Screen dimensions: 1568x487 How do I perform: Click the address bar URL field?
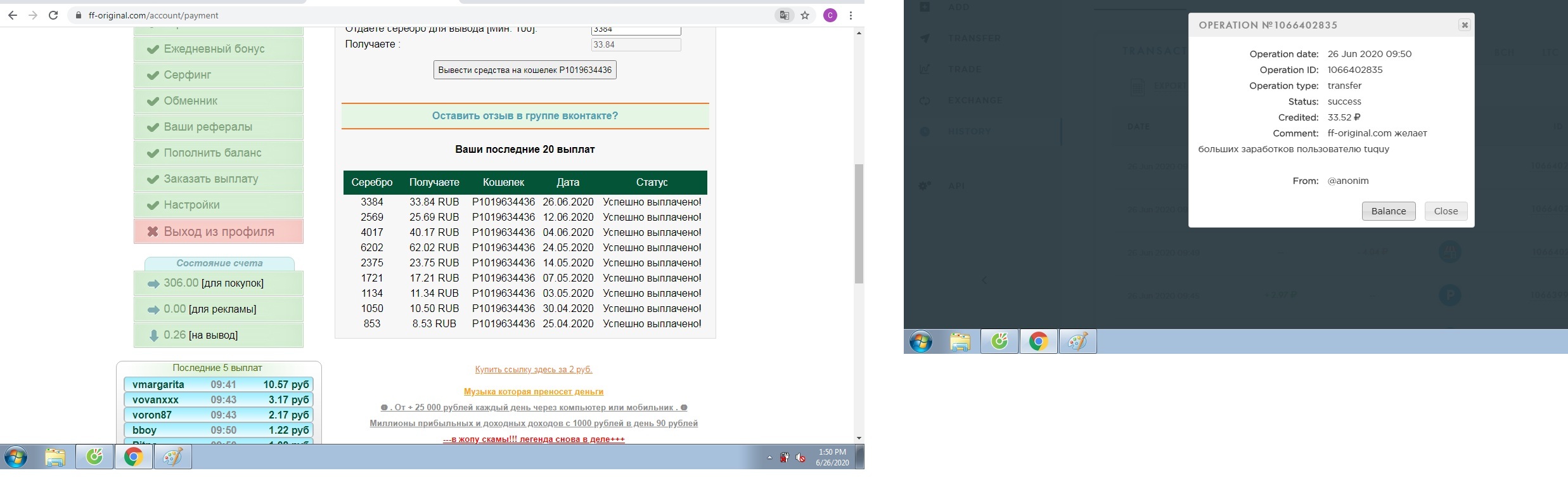(418, 15)
